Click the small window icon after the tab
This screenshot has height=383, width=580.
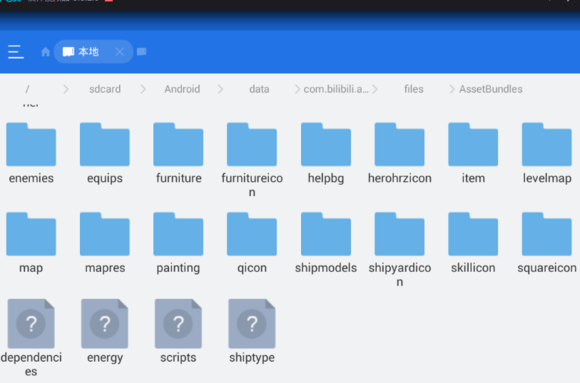click(142, 51)
